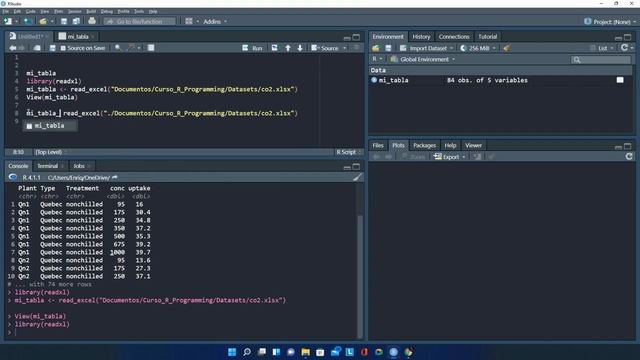Toggle the Source on Save checkbox

(x=63, y=48)
